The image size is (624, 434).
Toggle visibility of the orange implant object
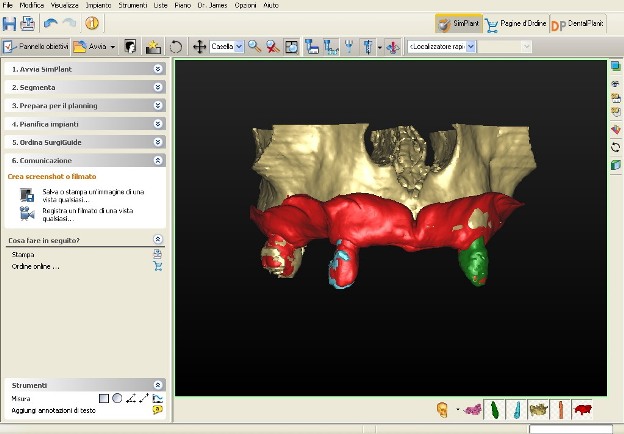pos(561,409)
